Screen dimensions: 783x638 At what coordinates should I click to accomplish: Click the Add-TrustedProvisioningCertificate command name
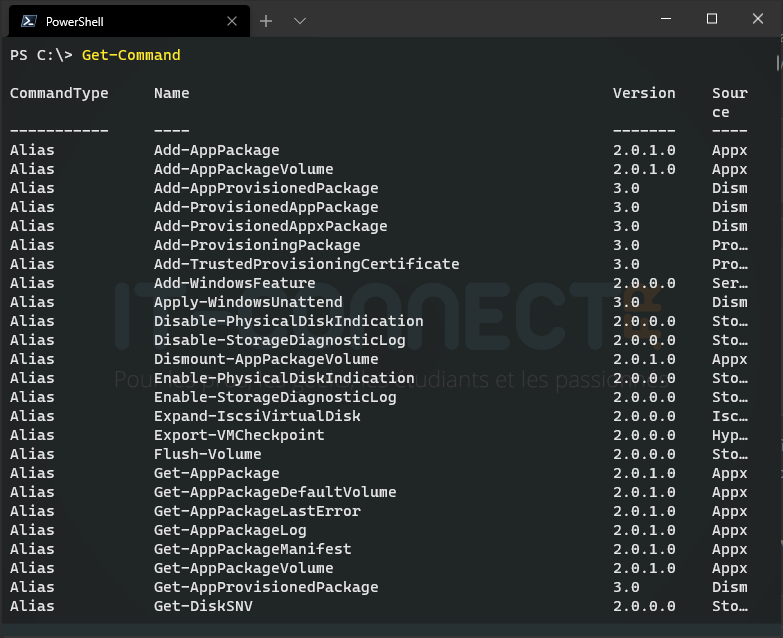point(306,264)
